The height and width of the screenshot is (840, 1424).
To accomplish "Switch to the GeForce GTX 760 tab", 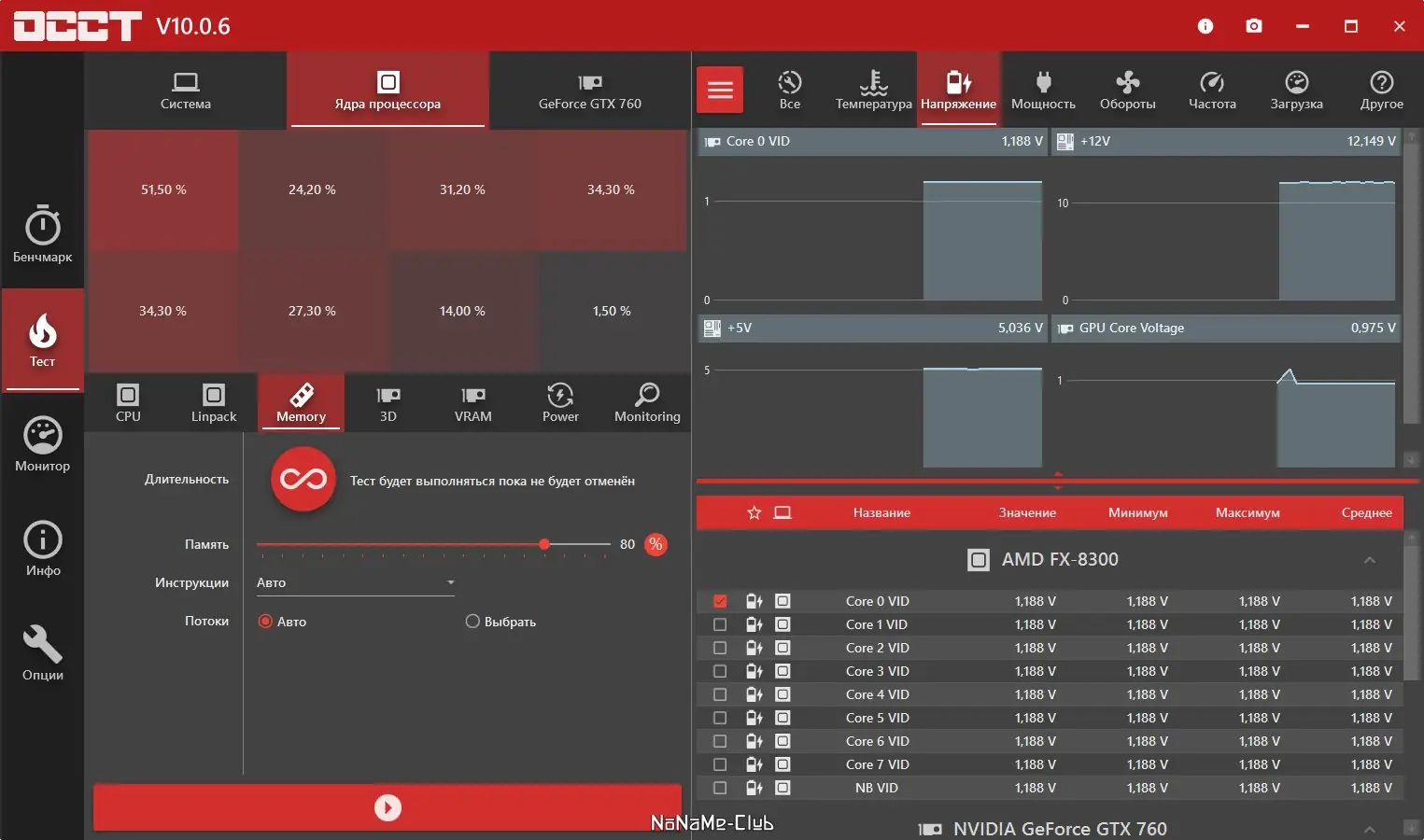I will [x=590, y=90].
